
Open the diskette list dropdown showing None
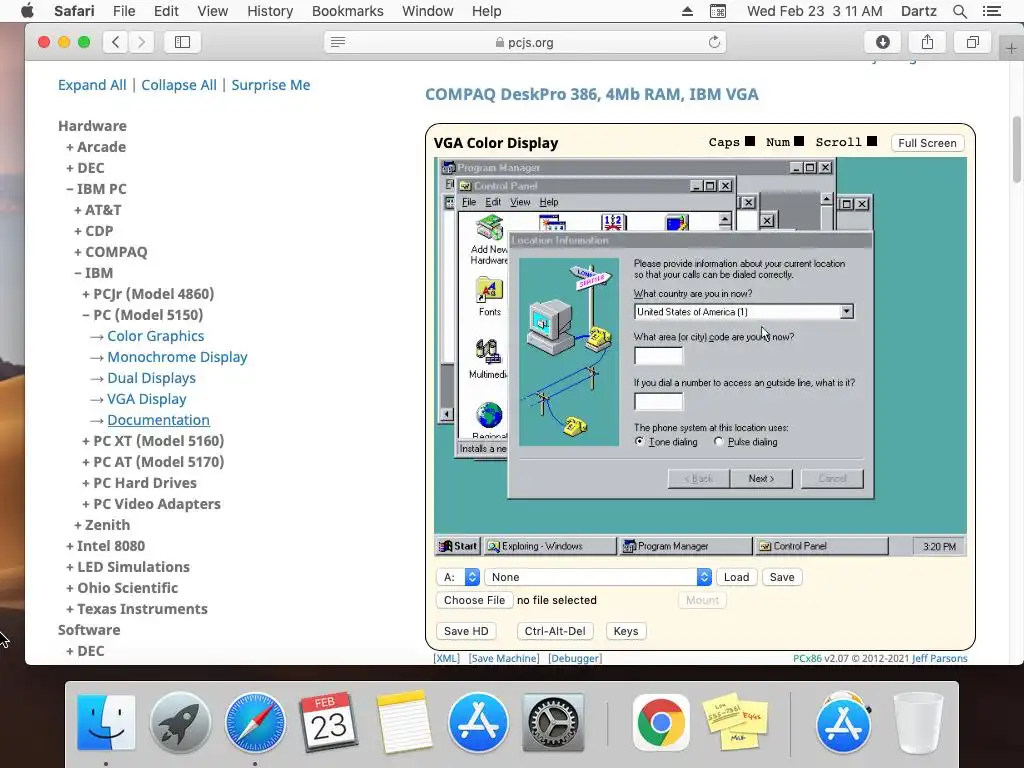click(x=598, y=577)
